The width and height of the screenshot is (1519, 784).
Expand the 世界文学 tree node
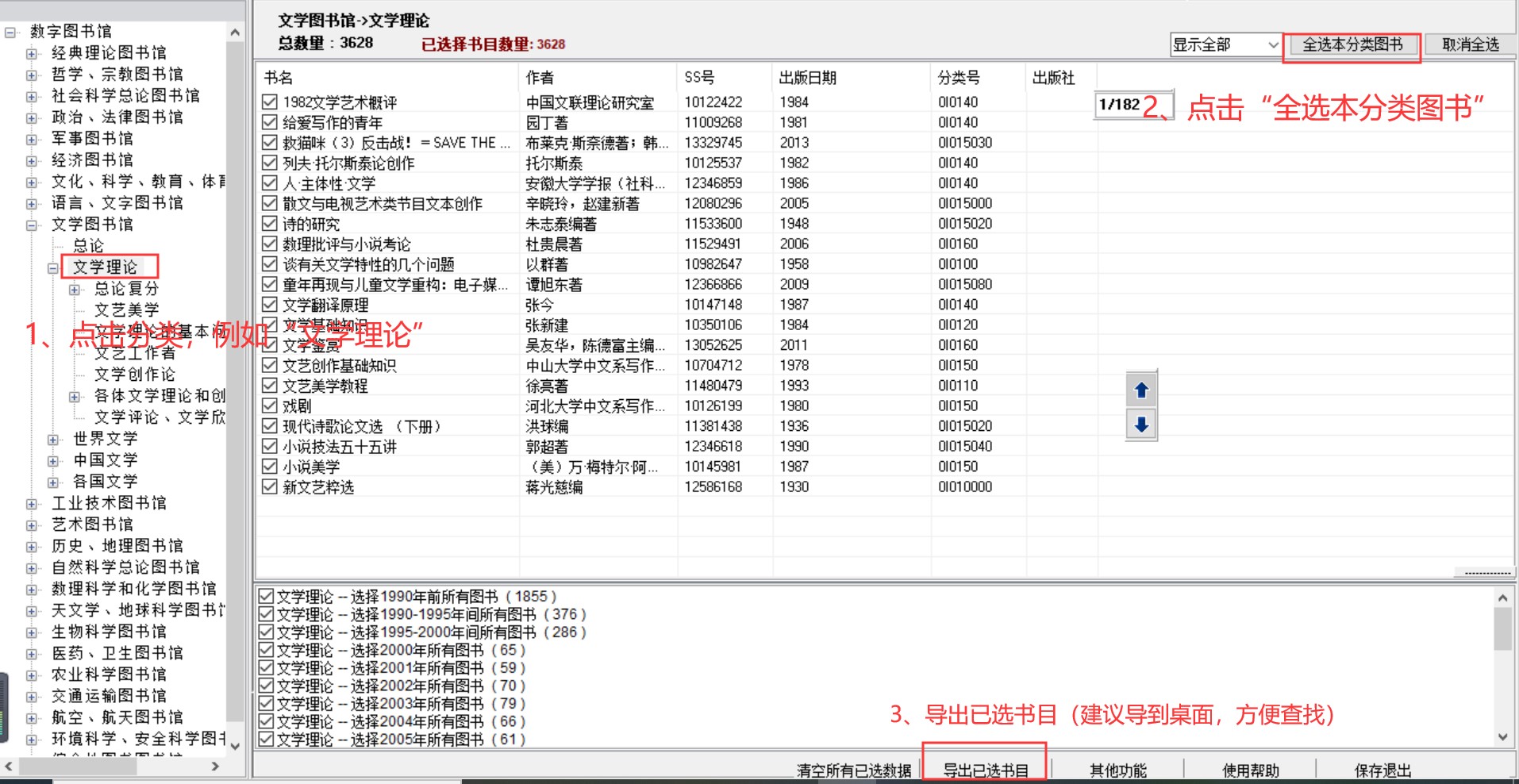tap(53, 439)
